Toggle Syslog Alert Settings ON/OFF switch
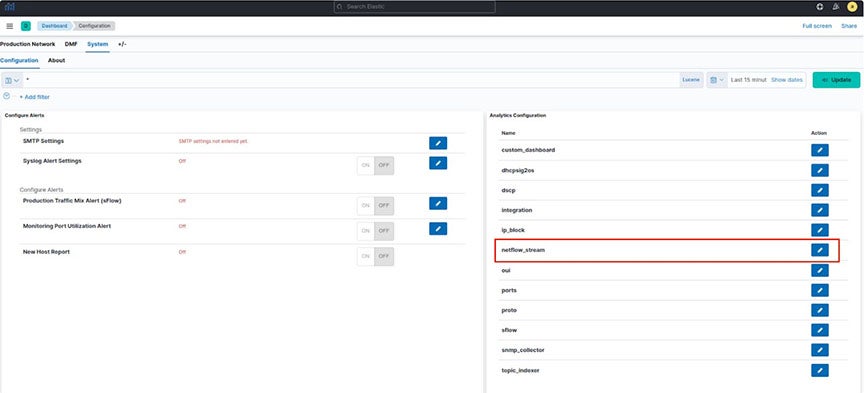The height and width of the screenshot is (393, 864). (x=375, y=165)
